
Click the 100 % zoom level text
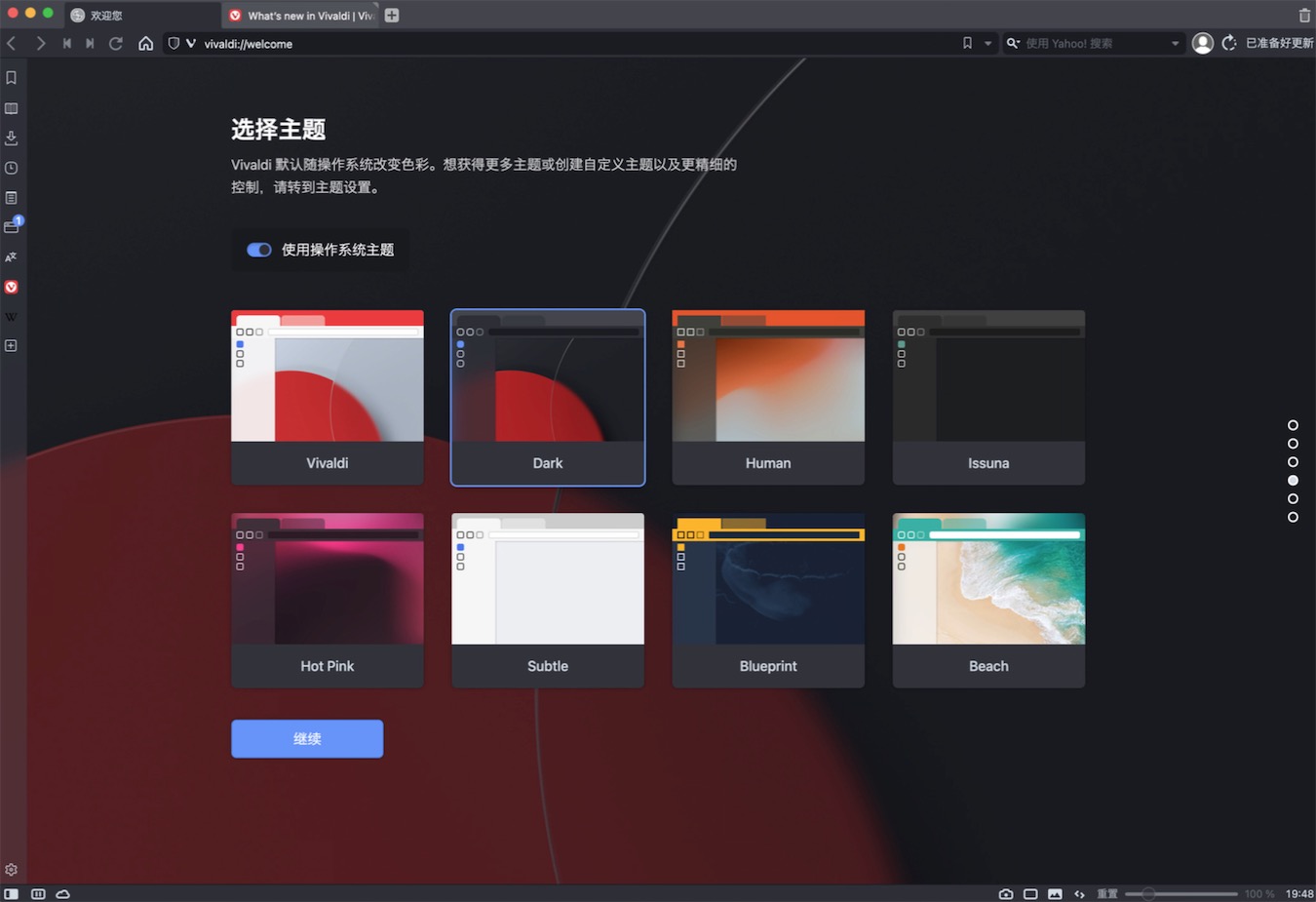1258,893
